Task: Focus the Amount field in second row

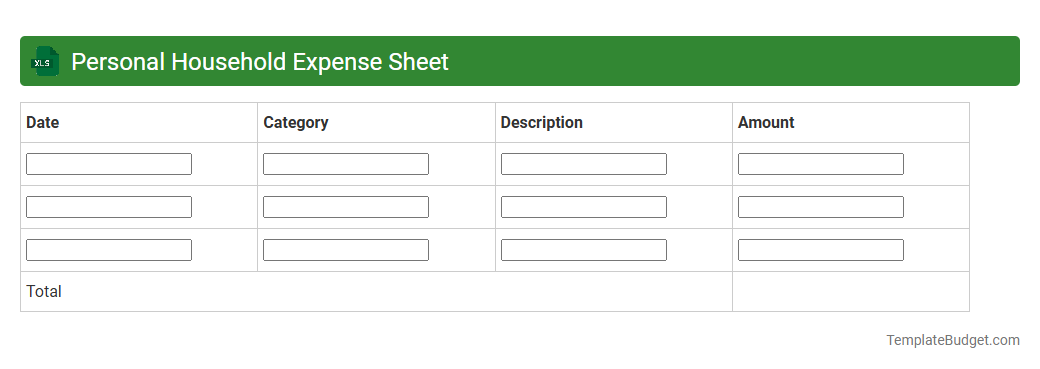Action: 820,207
